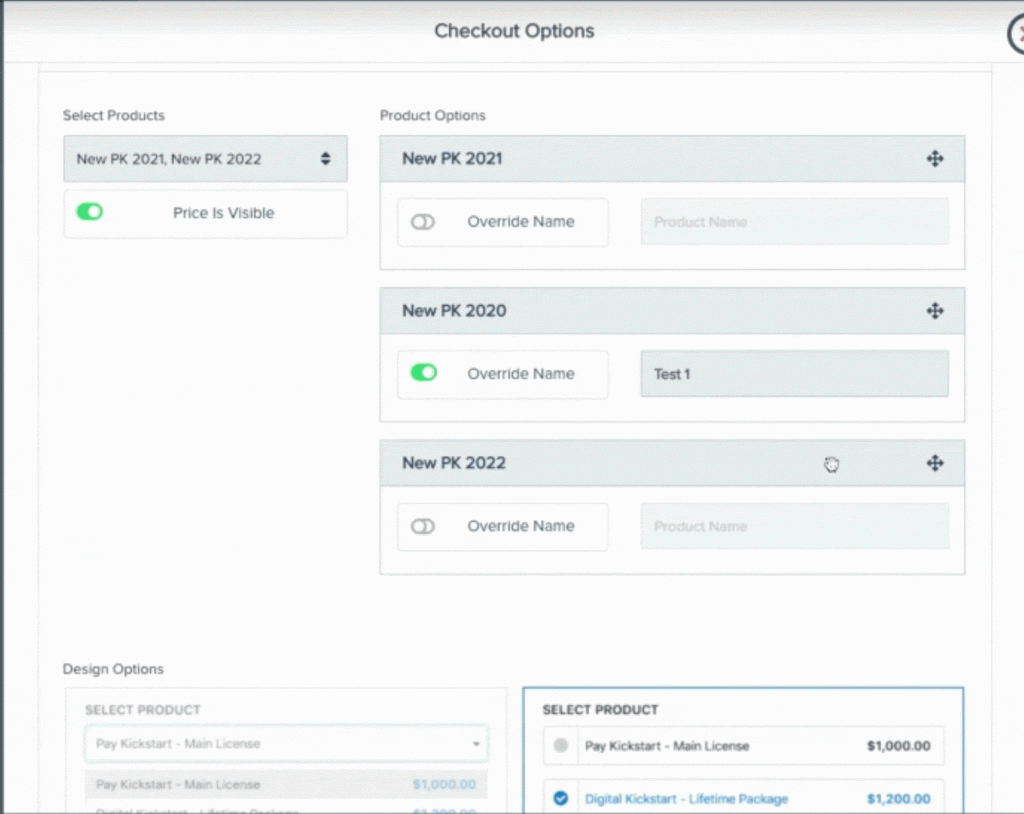Image resolution: width=1024 pixels, height=814 pixels.
Task: Click the Digital Kickstart - Lifetime Package label
Action: pos(686,799)
